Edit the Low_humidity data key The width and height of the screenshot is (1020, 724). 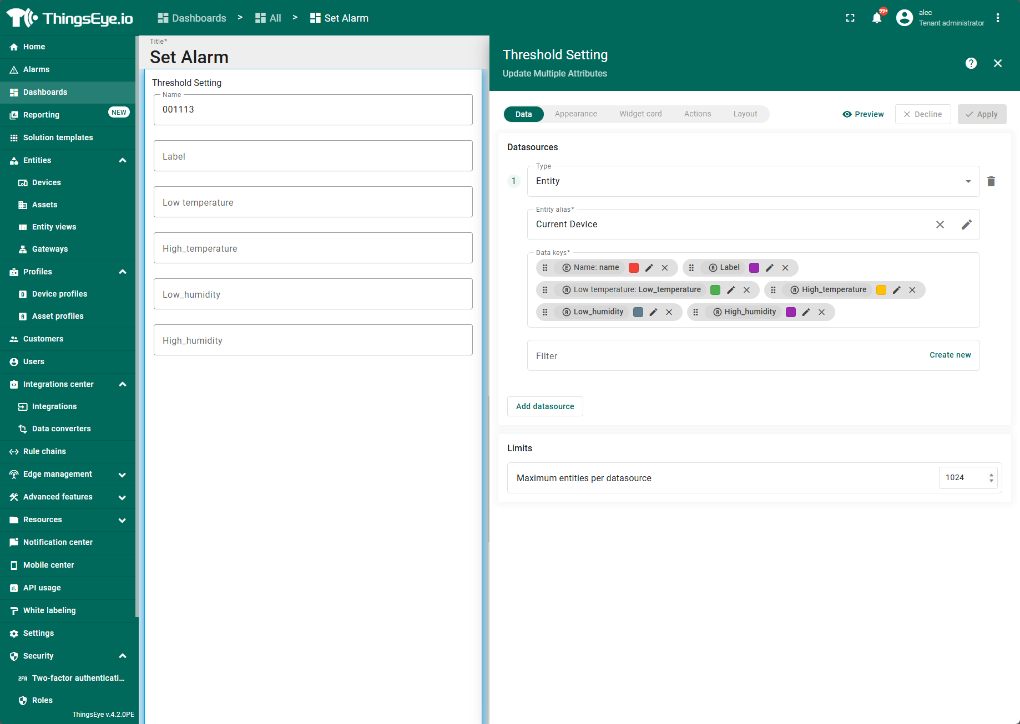pyautogui.click(x=653, y=312)
